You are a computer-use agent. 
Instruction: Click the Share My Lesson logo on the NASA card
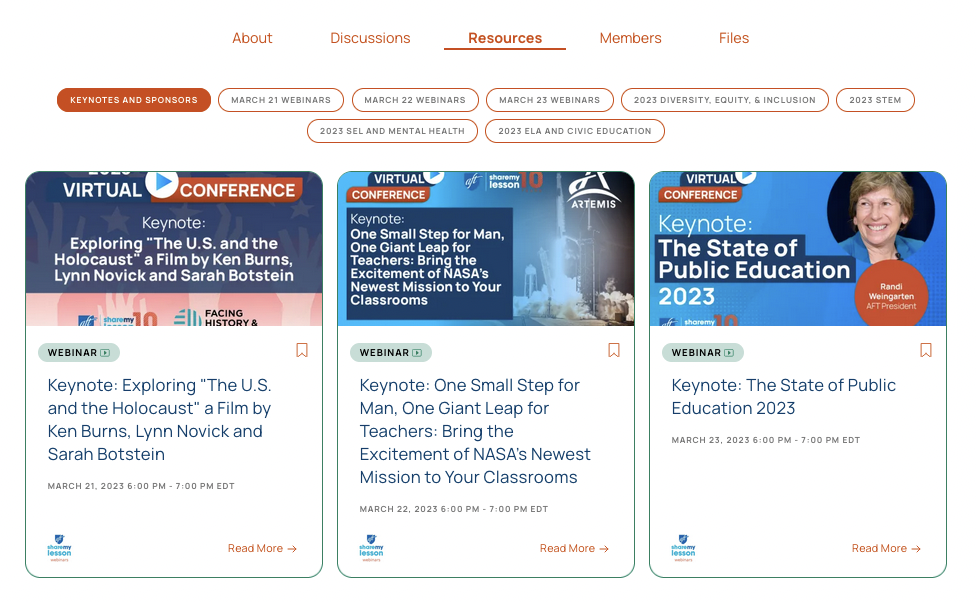370,548
